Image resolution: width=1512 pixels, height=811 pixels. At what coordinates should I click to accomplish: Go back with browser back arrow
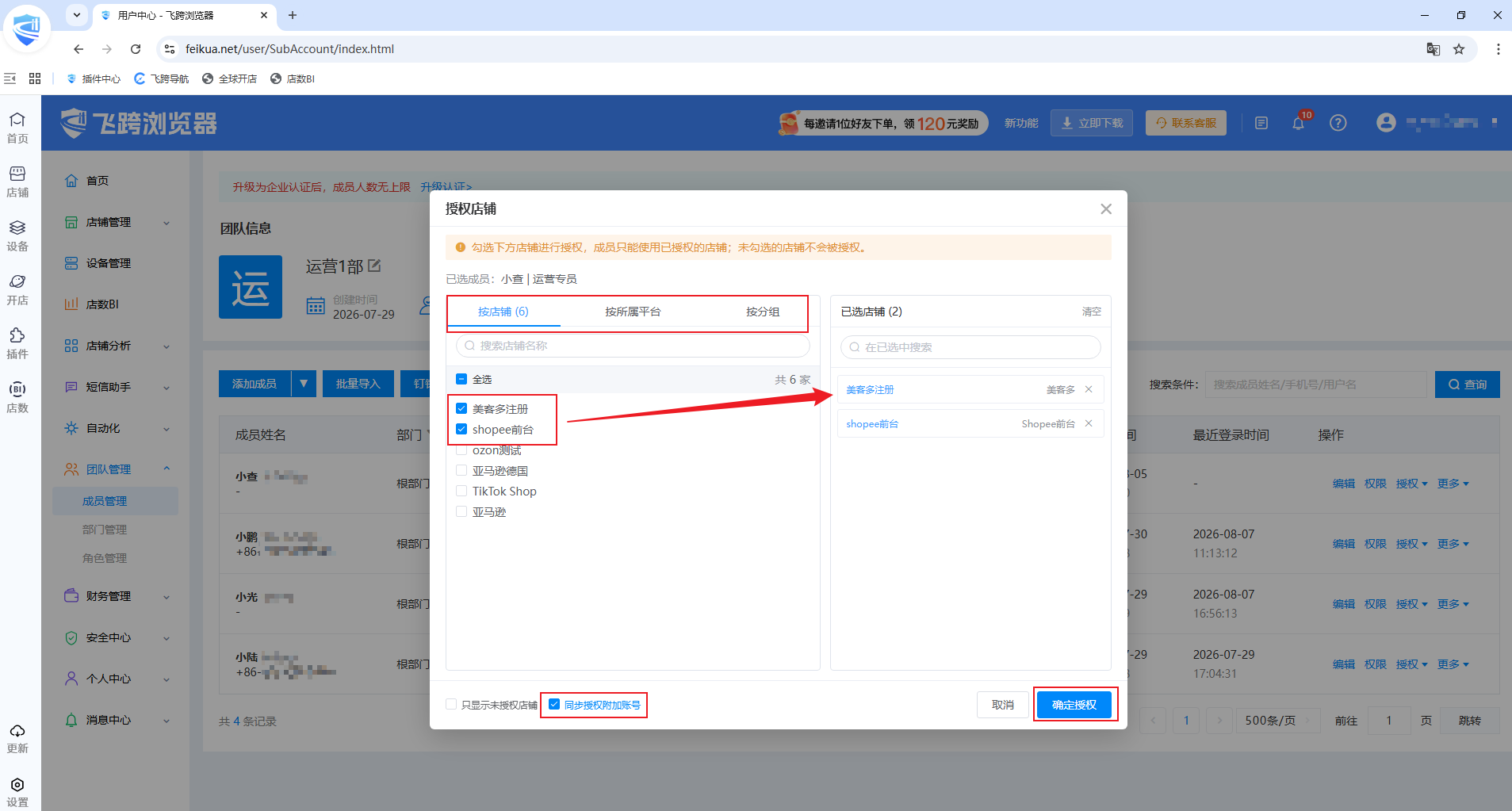[x=78, y=49]
